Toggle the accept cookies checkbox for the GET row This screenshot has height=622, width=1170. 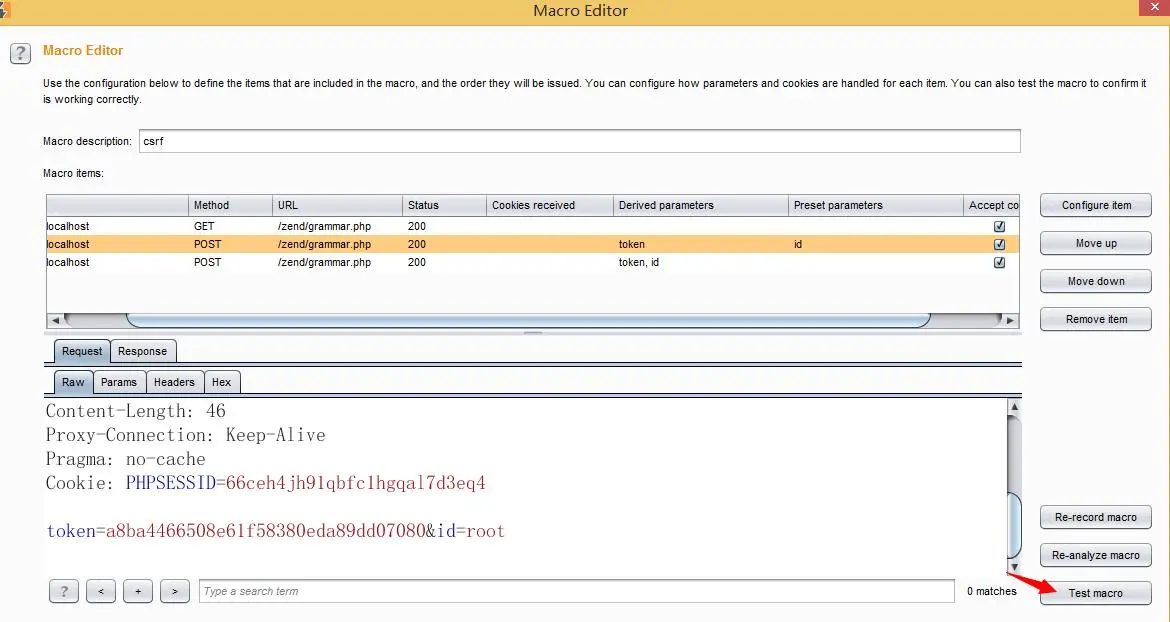tap(999, 226)
